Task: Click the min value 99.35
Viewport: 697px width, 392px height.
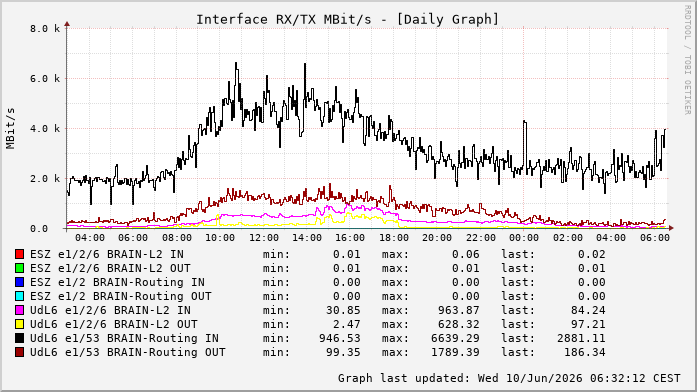Action: [343, 352]
